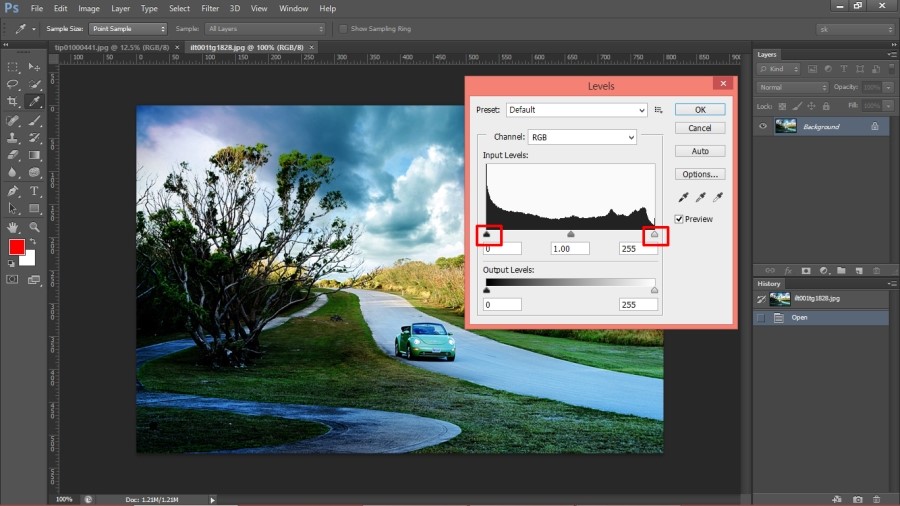Enable Show Sampling Ring checkbox
The image size is (900, 506).
tap(343, 29)
